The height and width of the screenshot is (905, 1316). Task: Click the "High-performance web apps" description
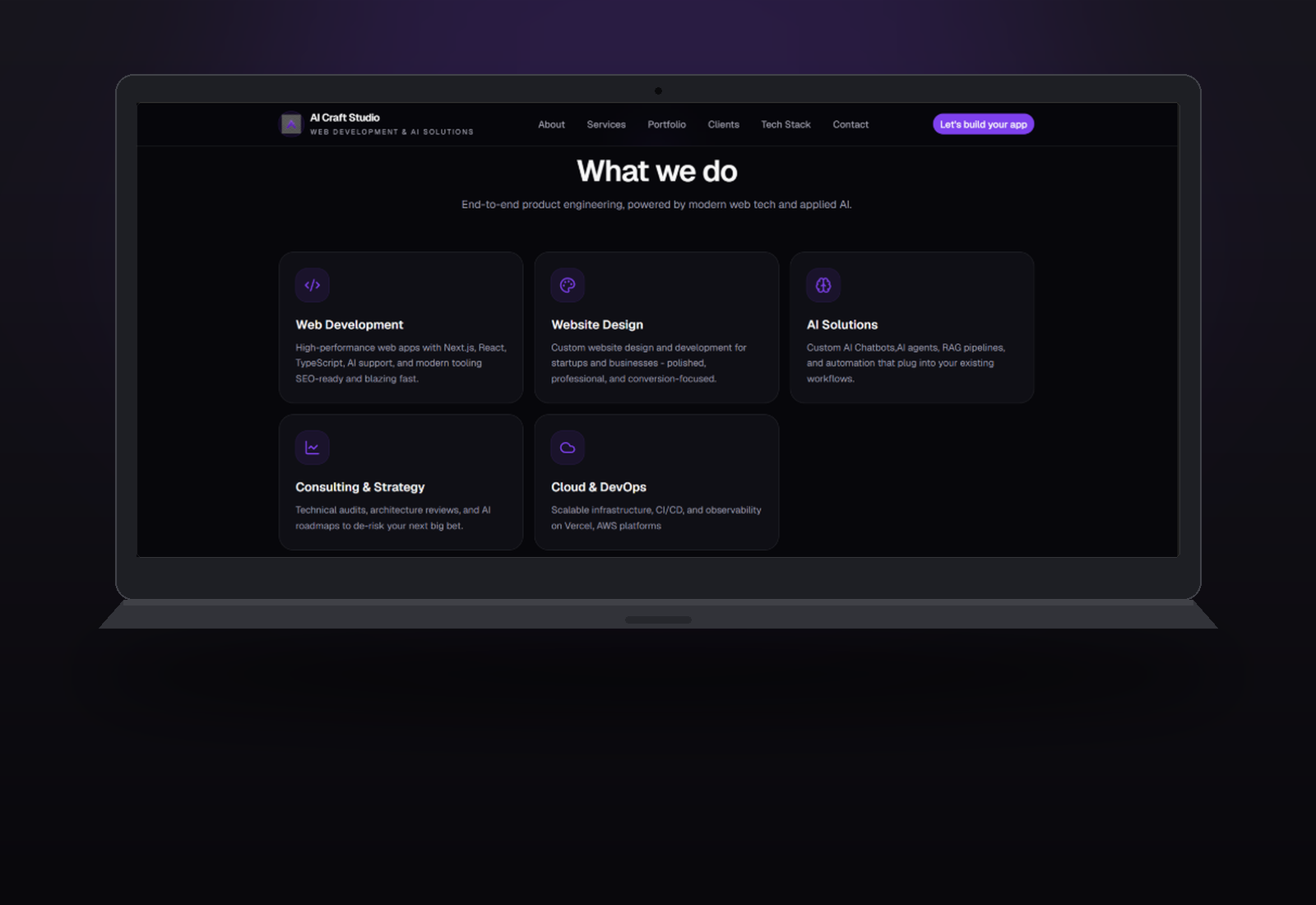point(401,363)
